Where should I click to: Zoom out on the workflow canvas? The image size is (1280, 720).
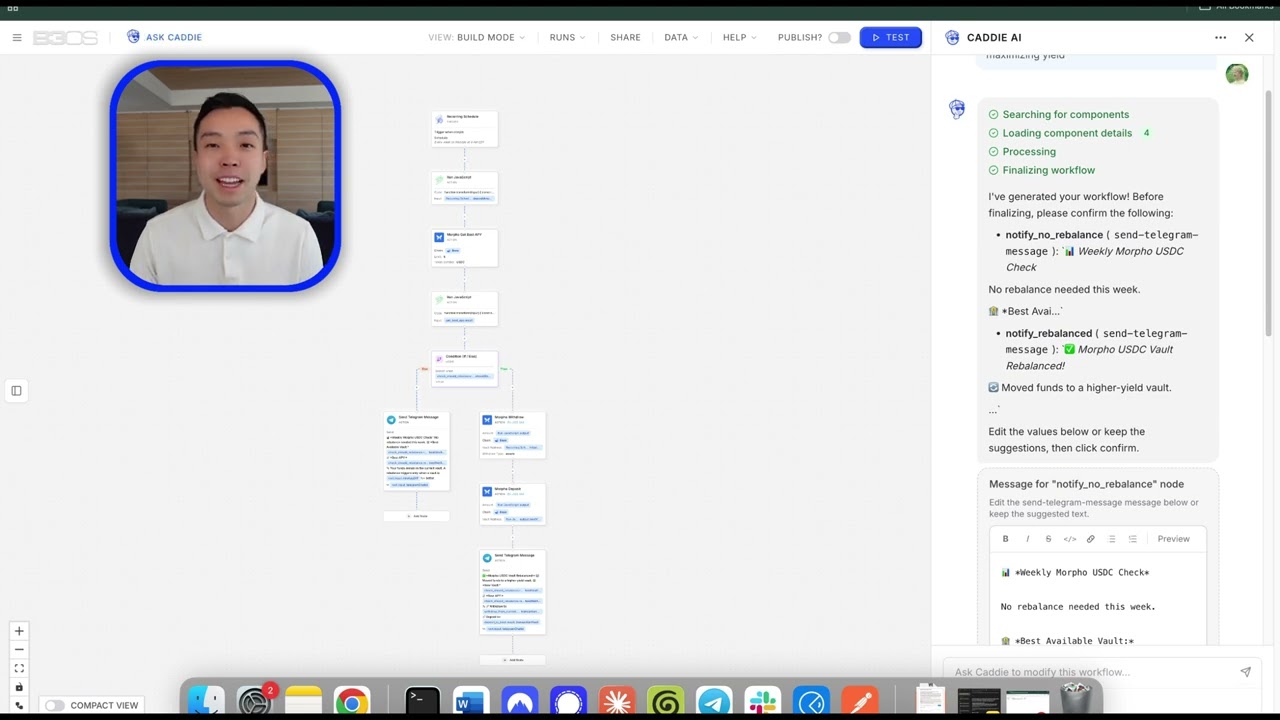click(19, 650)
